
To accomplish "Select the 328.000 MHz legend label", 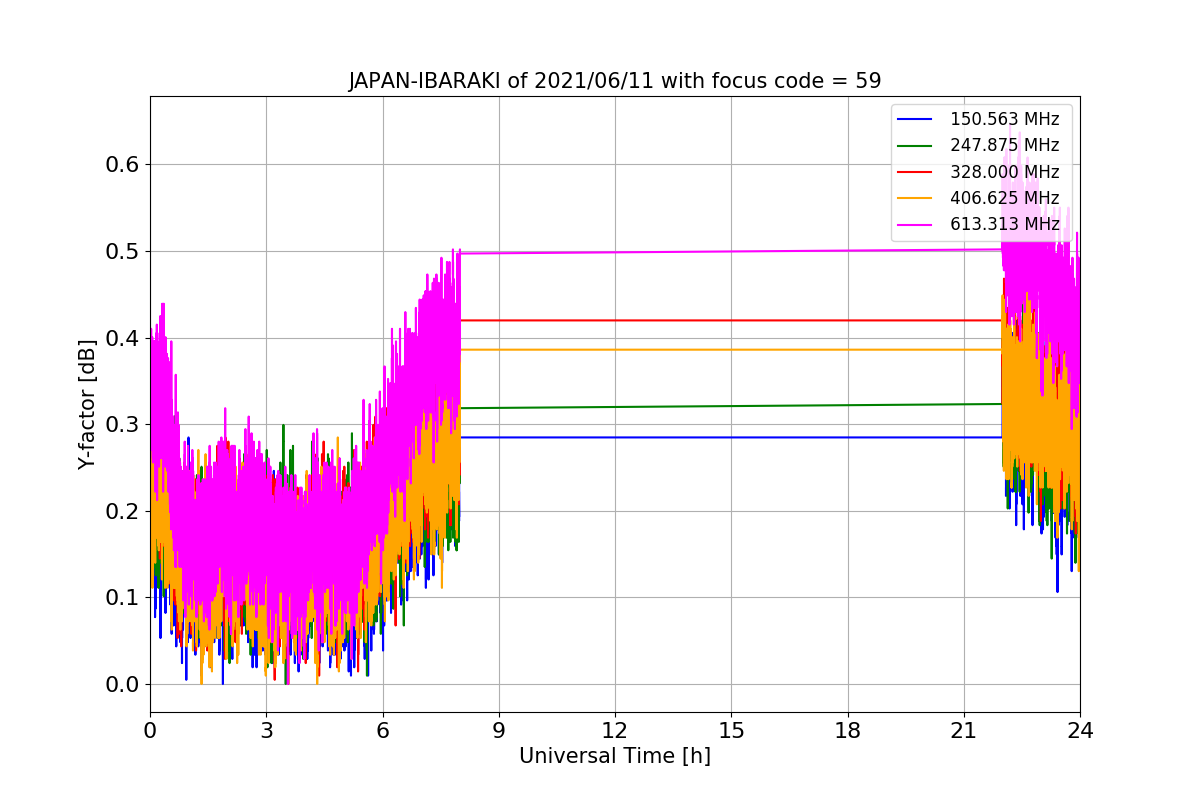I will click(x=1004, y=172).
